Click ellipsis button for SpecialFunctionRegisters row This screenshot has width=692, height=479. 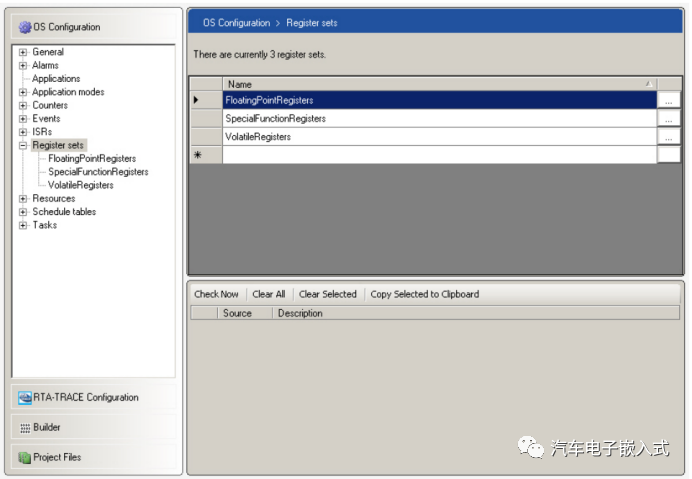point(669,119)
